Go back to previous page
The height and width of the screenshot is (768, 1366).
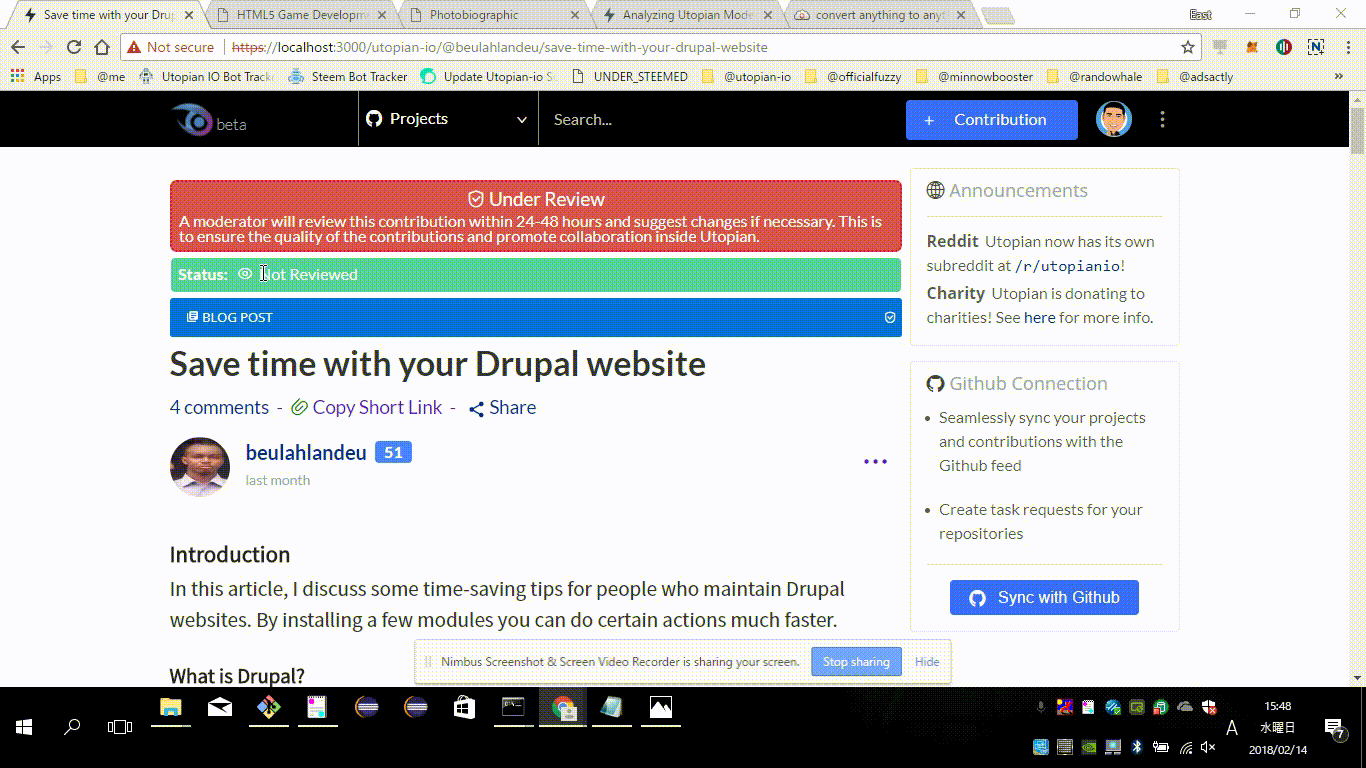pos(18,47)
